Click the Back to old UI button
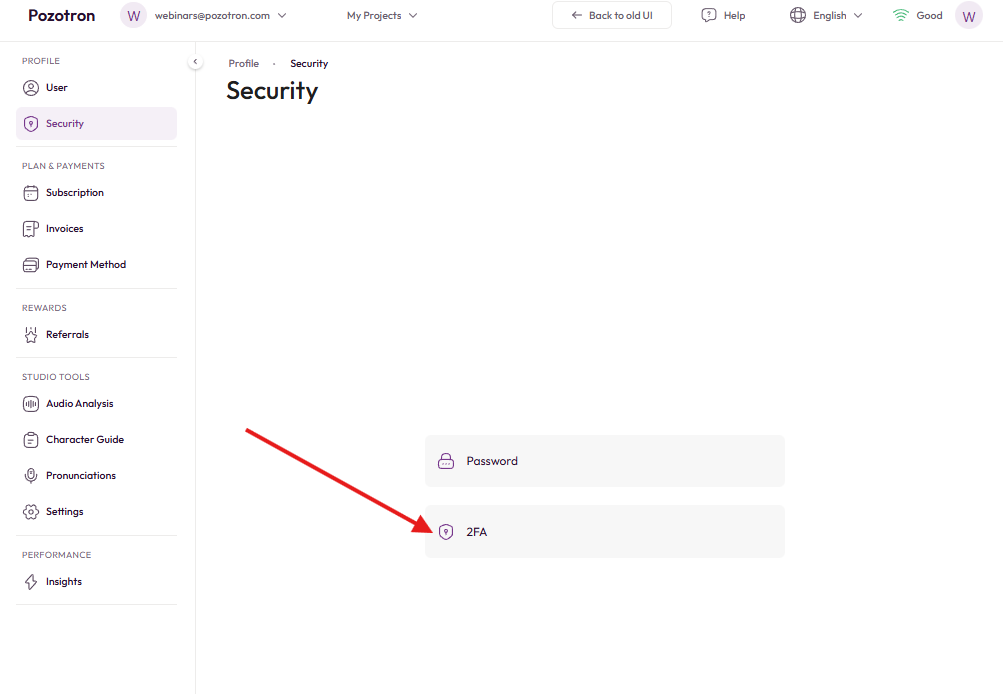 tap(611, 16)
